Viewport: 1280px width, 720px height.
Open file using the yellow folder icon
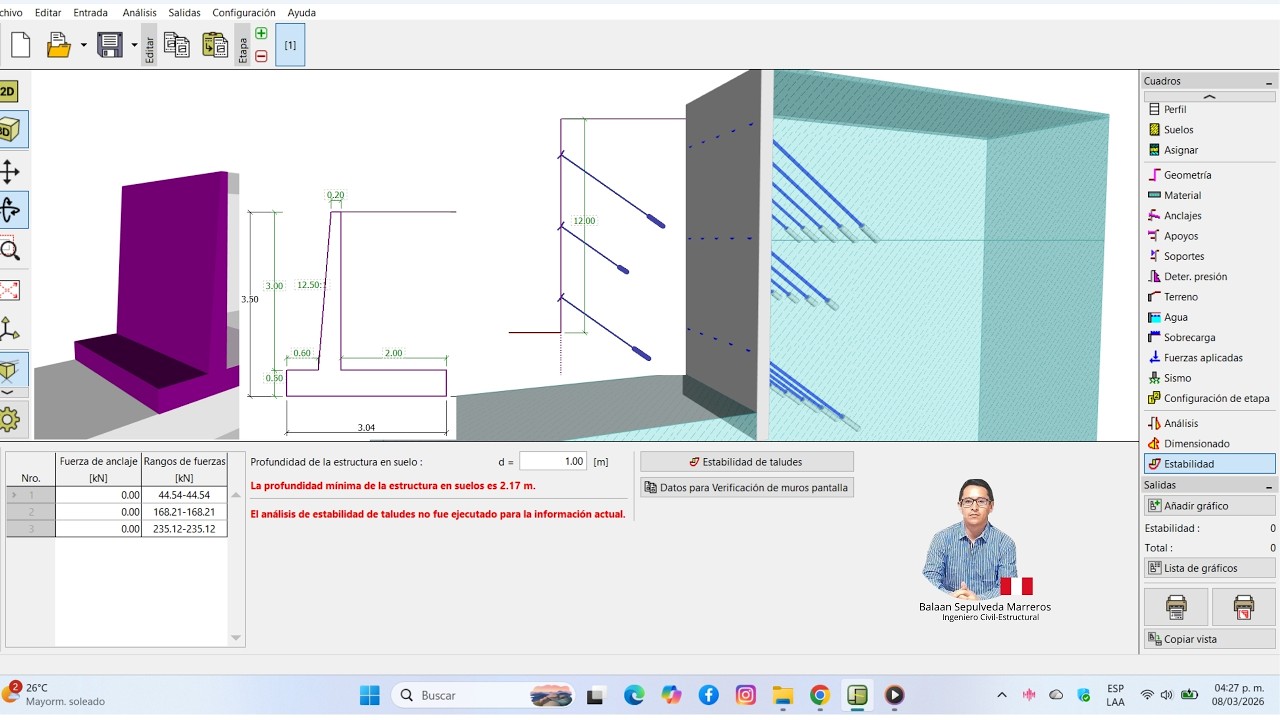59,45
